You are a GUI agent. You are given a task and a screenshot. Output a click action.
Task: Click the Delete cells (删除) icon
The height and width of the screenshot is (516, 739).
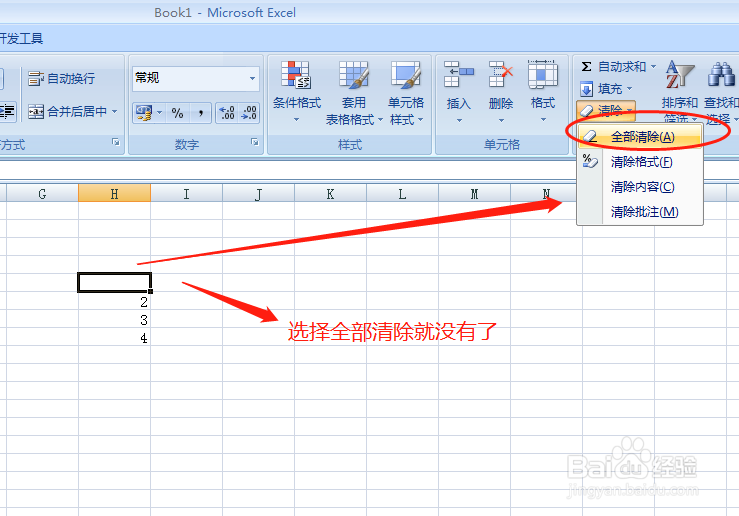[501, 74]
